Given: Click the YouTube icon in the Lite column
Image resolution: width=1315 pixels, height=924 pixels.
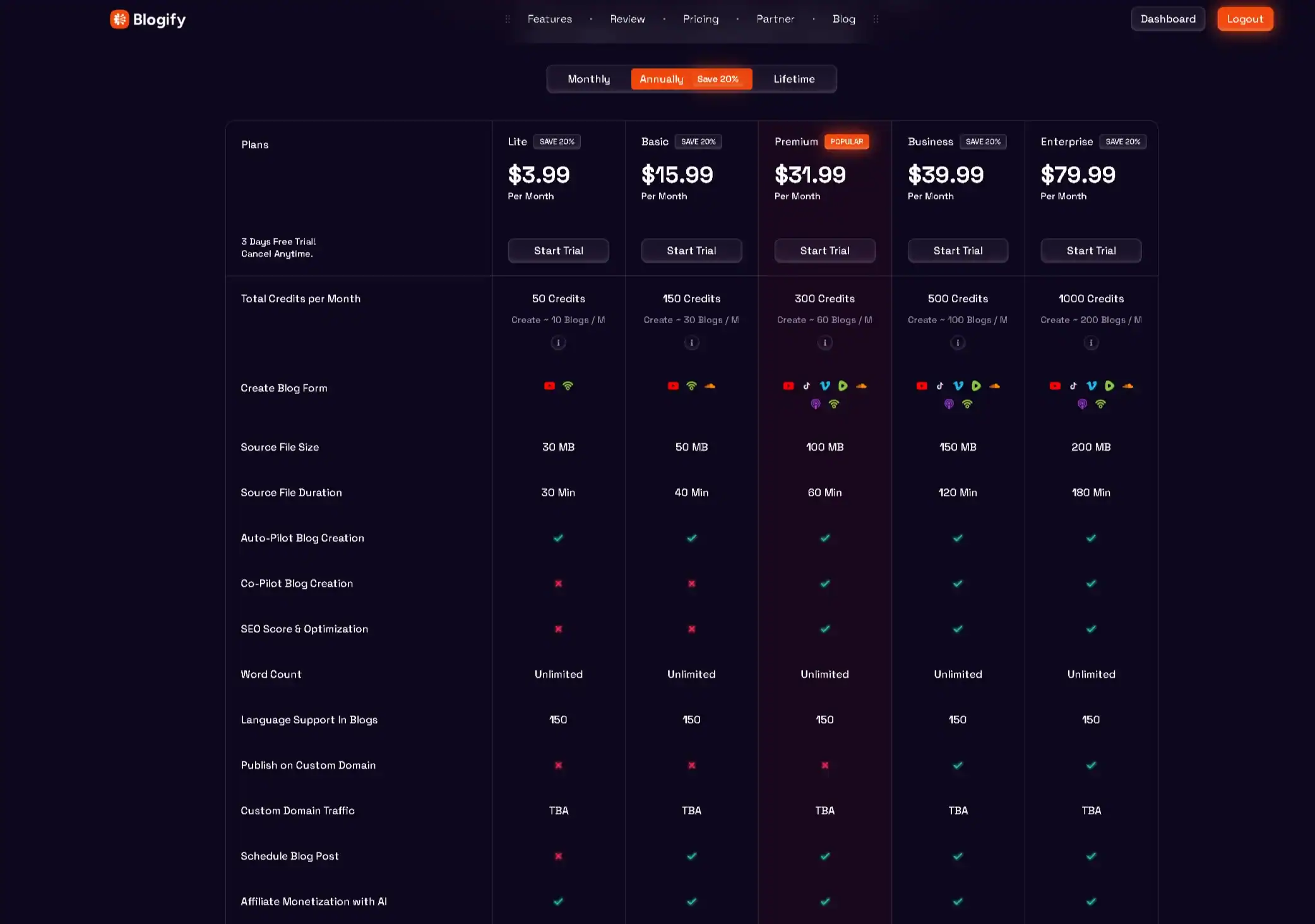Looking at the screenshot, I should 549,386.
